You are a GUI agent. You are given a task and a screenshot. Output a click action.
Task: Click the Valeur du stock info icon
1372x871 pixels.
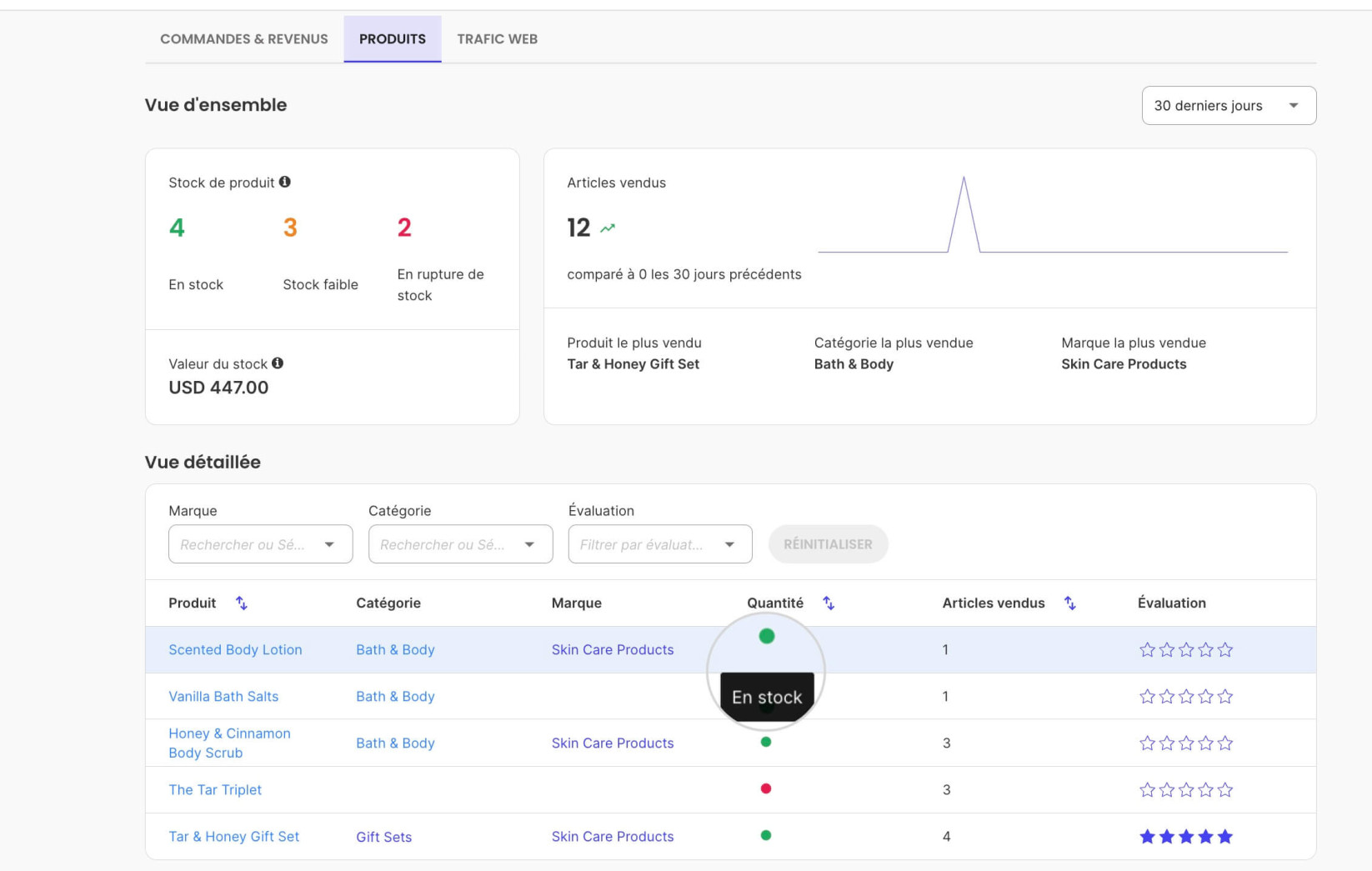(x=278, y=363)
